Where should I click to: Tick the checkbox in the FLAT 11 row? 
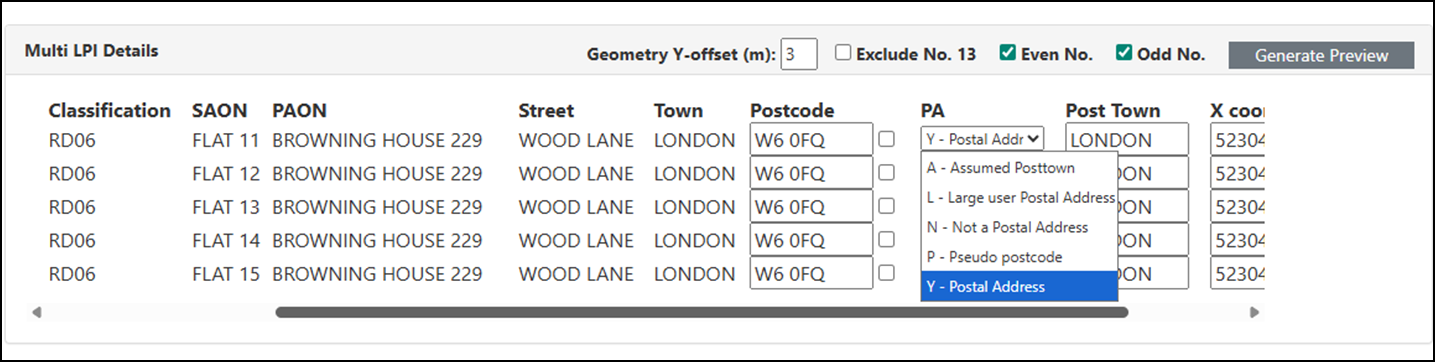[x=886, y=139]
